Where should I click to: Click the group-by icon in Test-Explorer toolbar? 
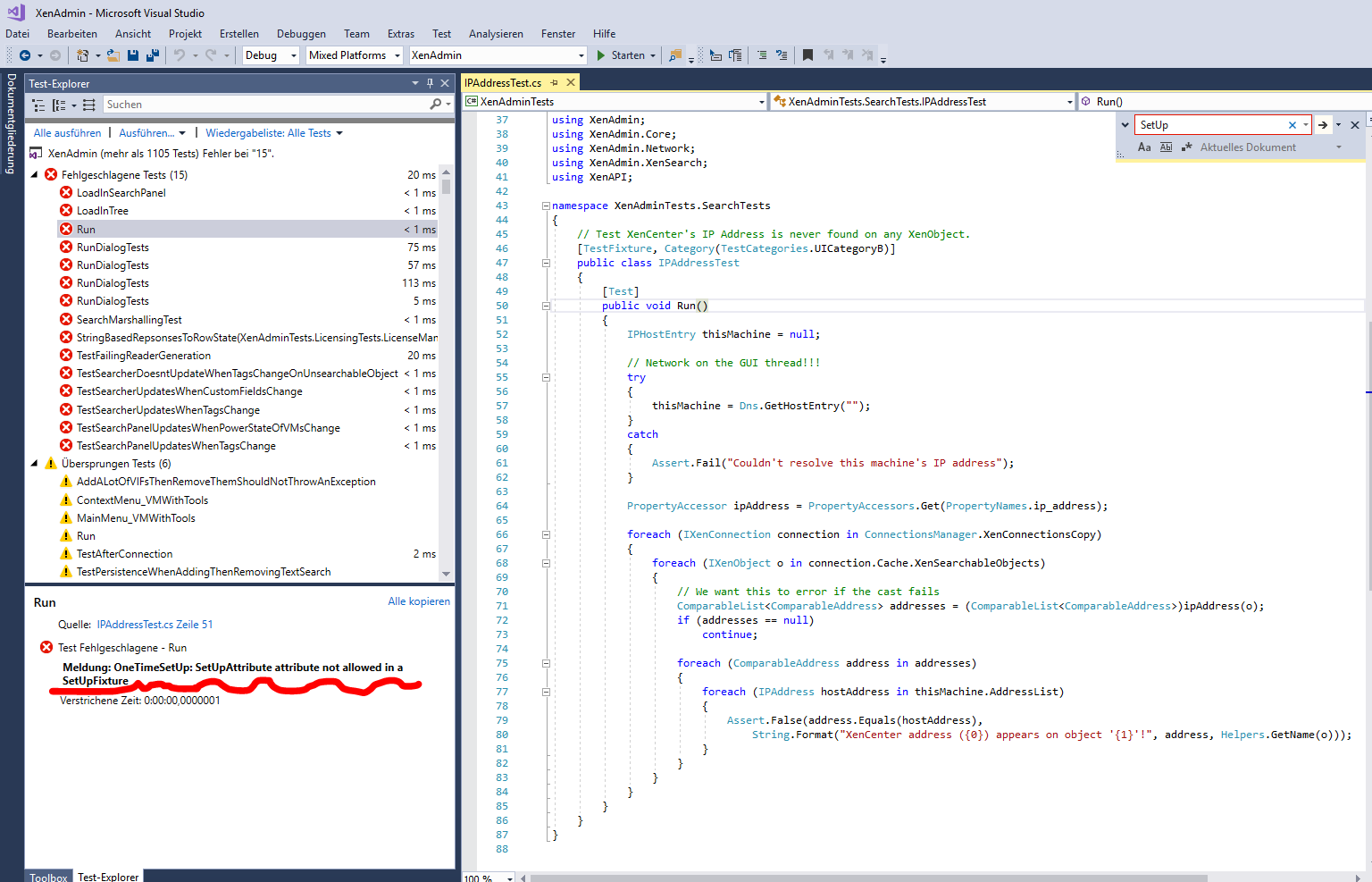pos(59,105)
